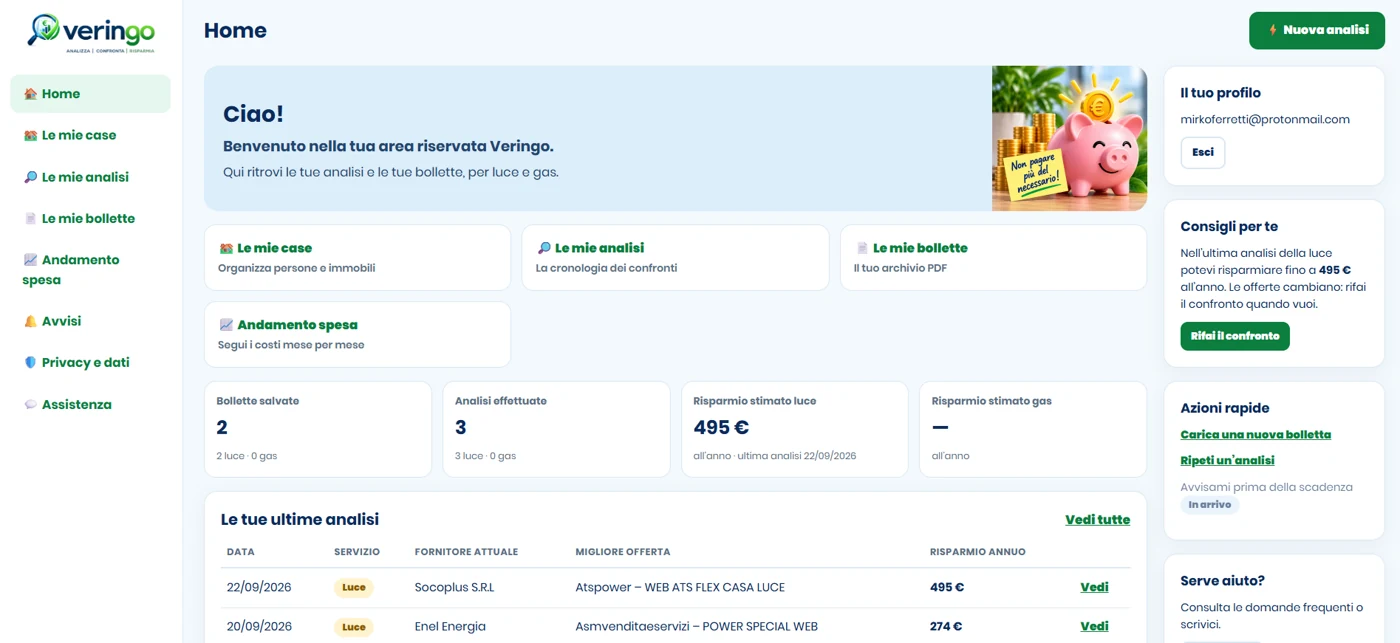Click the Asmvenditaeservizi – POWER SPECIAL WEB offer
The width and height of the screenshot is (1400, 643).
(x=697, y=627)
